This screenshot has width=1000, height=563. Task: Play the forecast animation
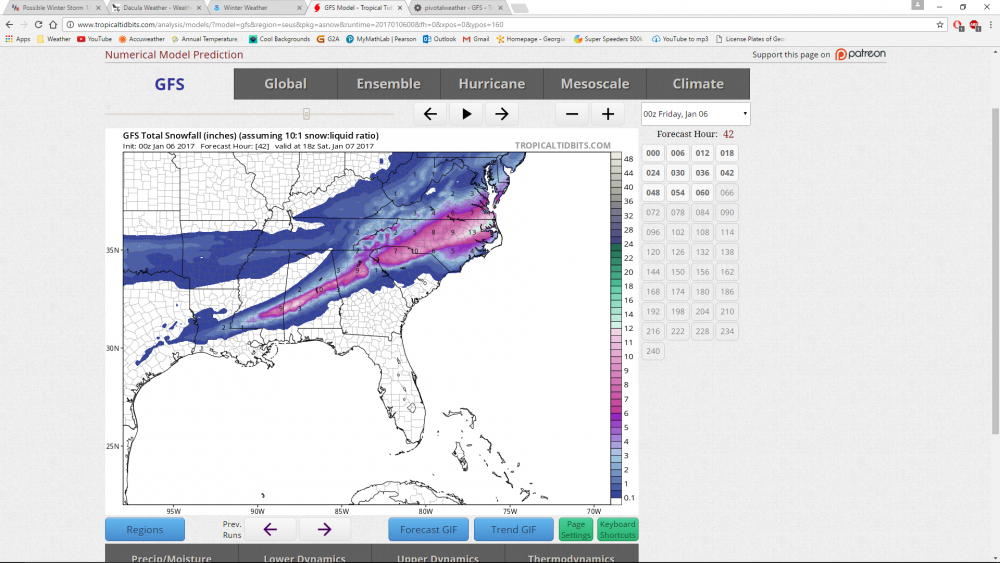coord(466,114)
